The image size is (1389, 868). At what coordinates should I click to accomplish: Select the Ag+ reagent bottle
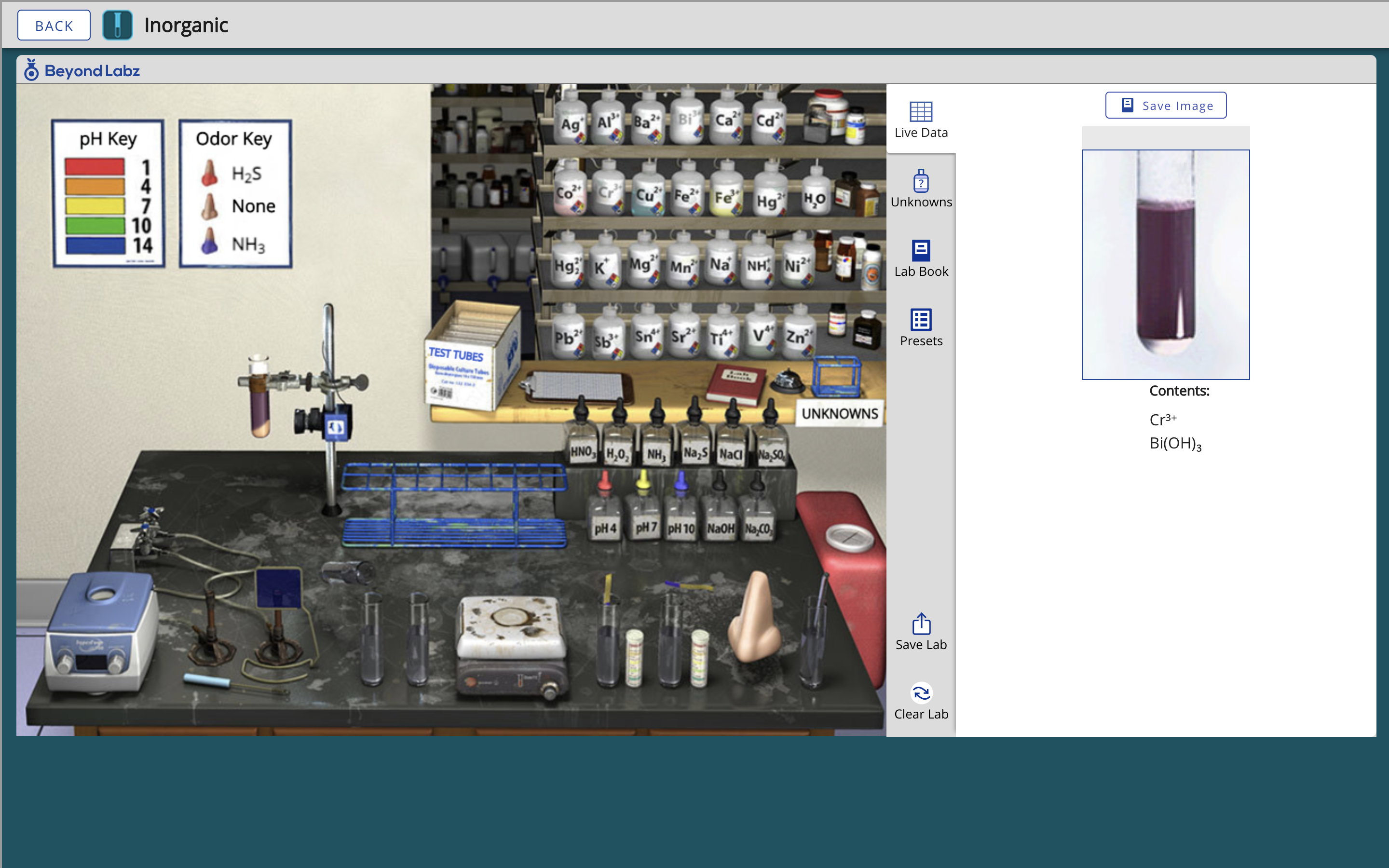coord(570,121)
